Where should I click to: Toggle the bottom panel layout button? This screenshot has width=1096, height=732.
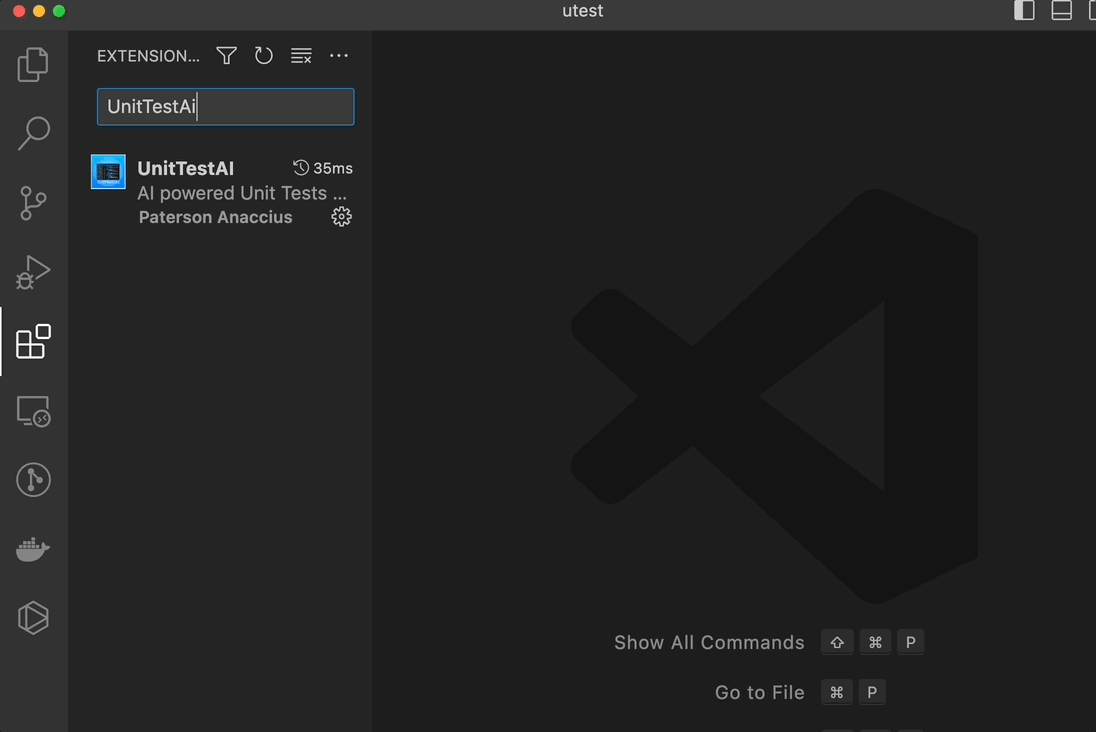(1061, 11)
